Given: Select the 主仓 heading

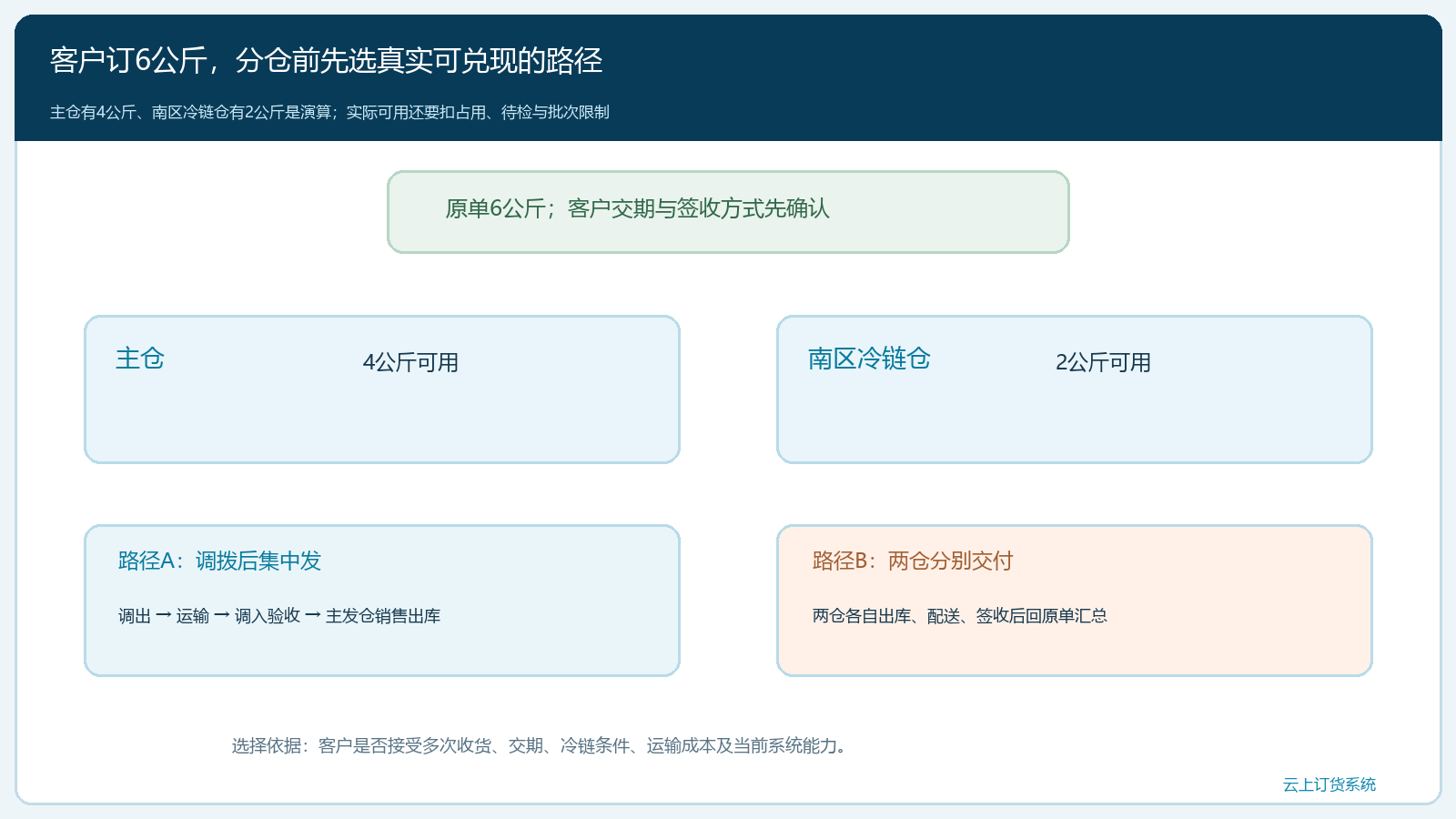Looking at the screenshot, I should point(140,359).
